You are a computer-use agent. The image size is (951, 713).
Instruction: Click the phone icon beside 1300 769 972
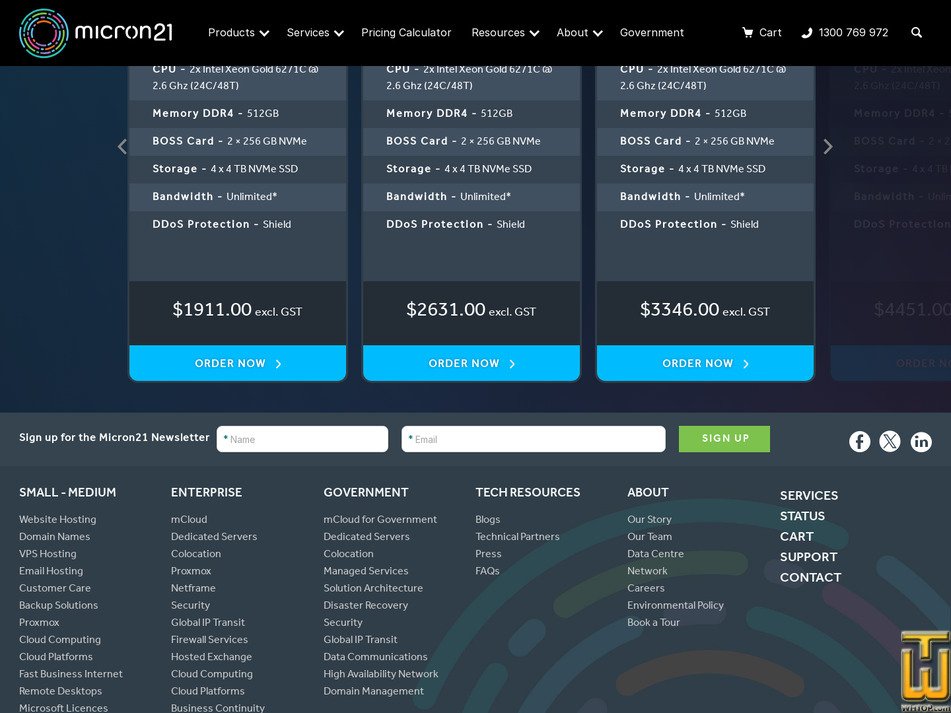tap(805, 32)
